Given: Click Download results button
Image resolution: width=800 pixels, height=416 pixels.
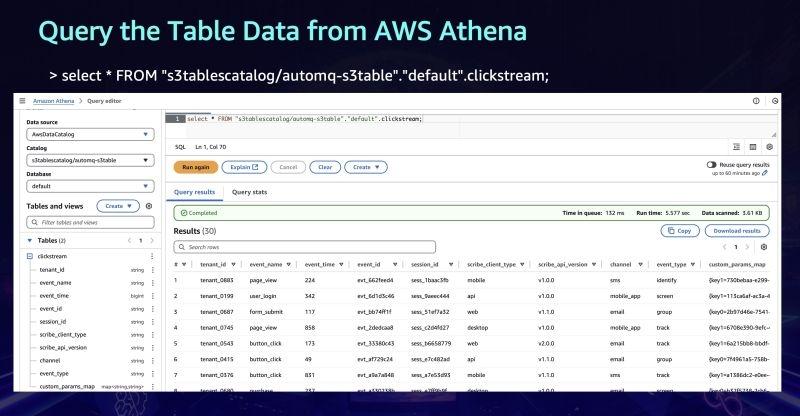Looking at the screenshot, I should pyautogui.click(x=738, y=230).
